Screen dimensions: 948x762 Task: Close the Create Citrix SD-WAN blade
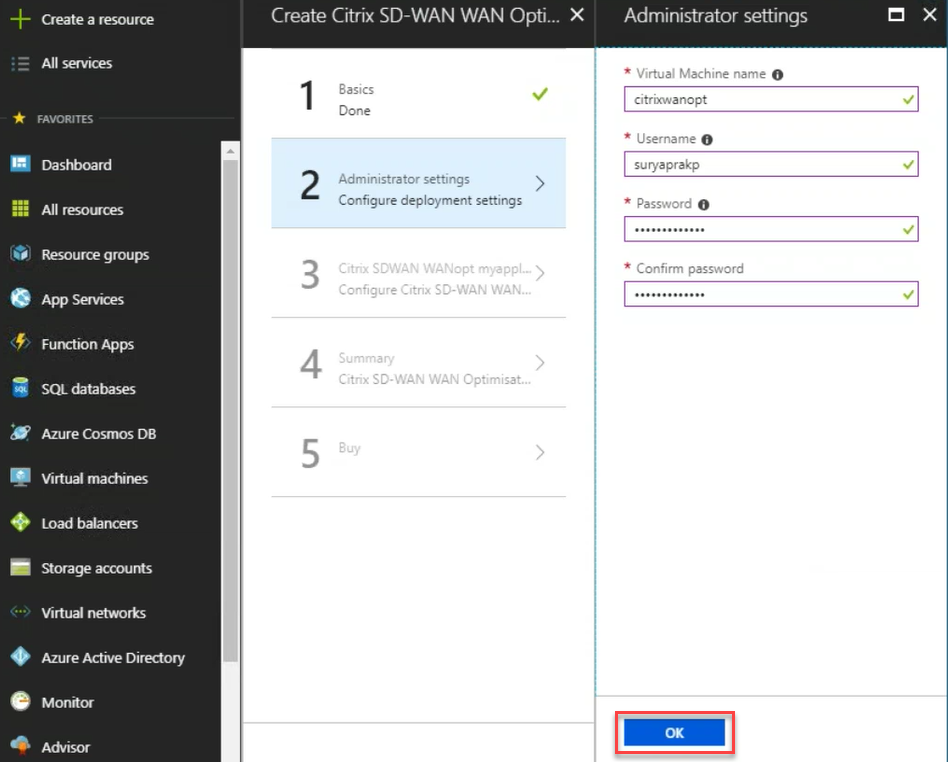coord(577,15)
